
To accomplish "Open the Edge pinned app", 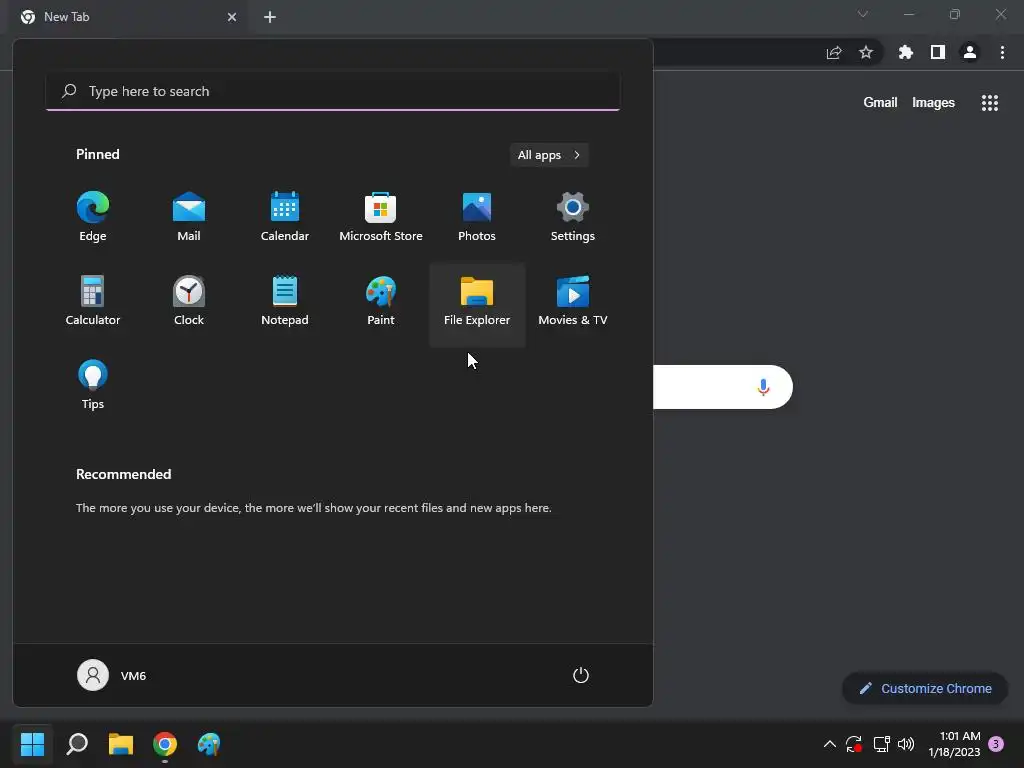I will [x=93, y=217].
